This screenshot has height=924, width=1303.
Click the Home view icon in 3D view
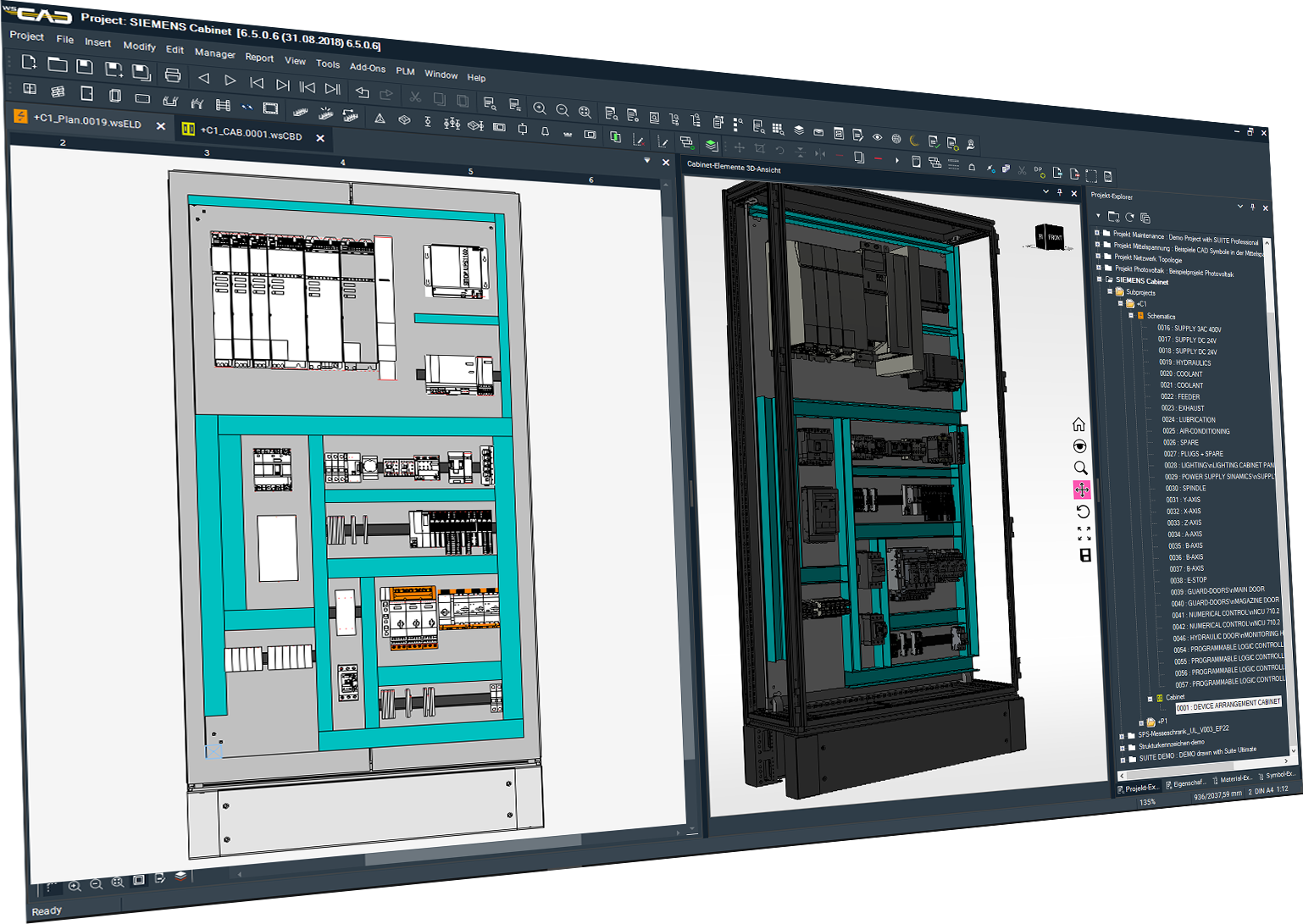[1078, 424]
